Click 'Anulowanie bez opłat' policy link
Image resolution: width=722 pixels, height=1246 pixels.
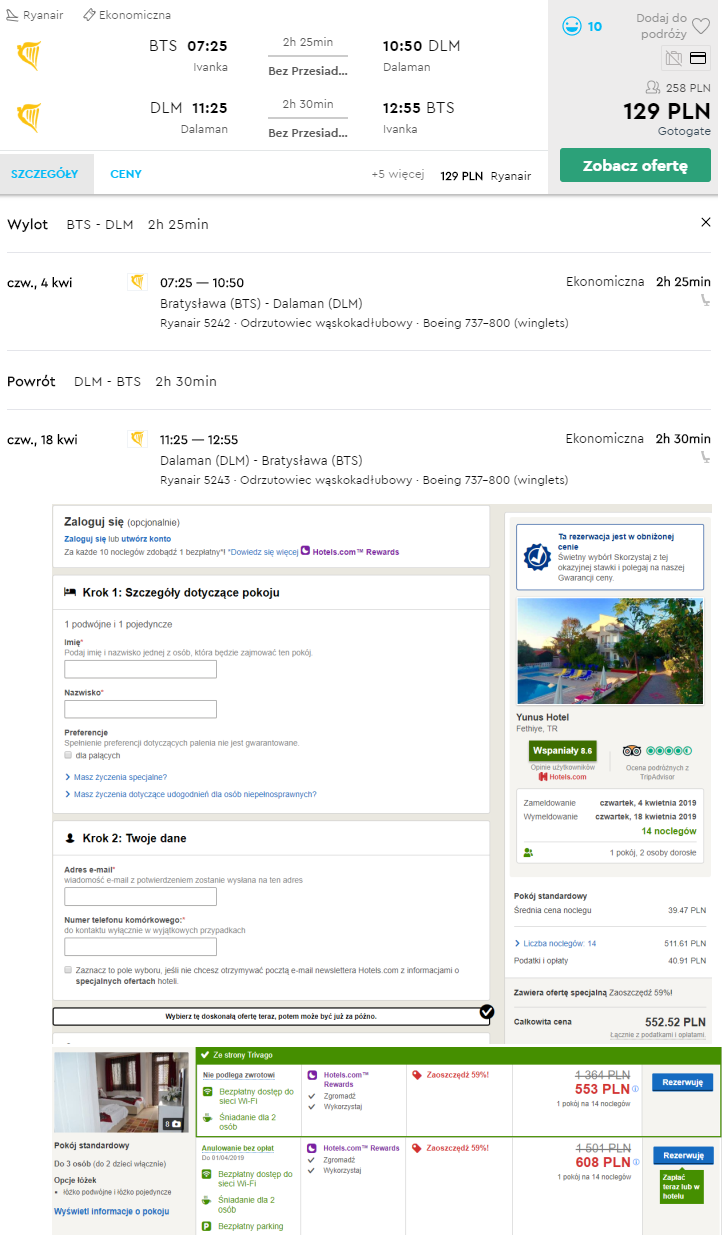(239, 1148)
